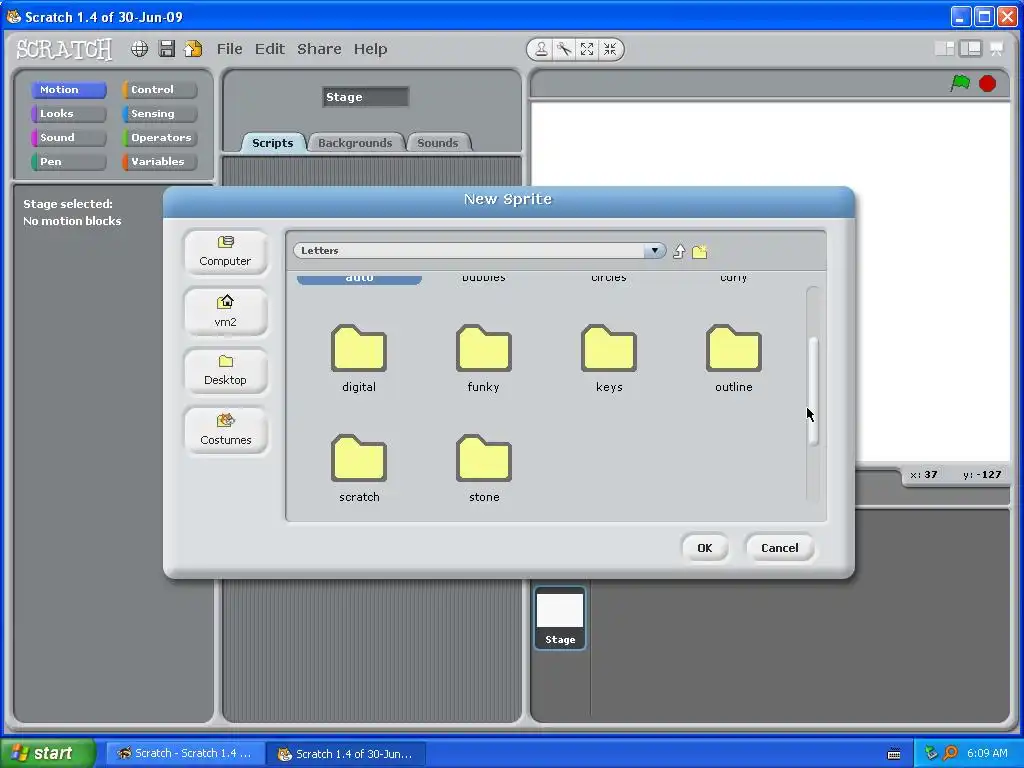Viewport: 1024px width, 768px height.
Task: Open the funky letters folder
Action: 484,359
